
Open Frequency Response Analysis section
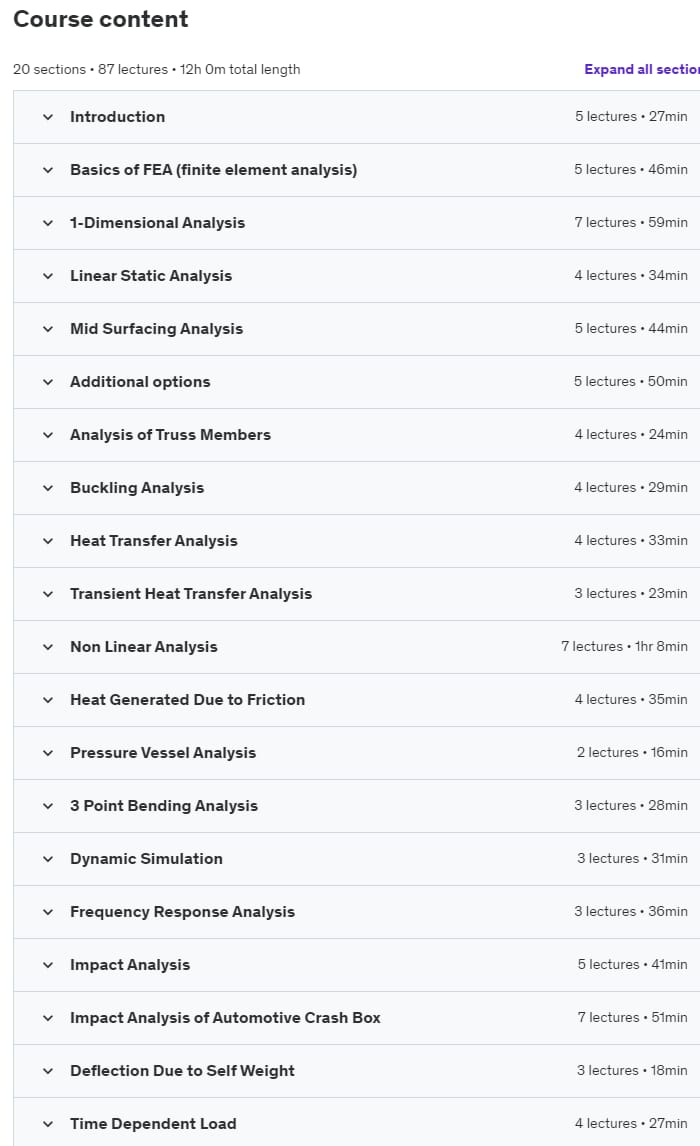[357, 912]
